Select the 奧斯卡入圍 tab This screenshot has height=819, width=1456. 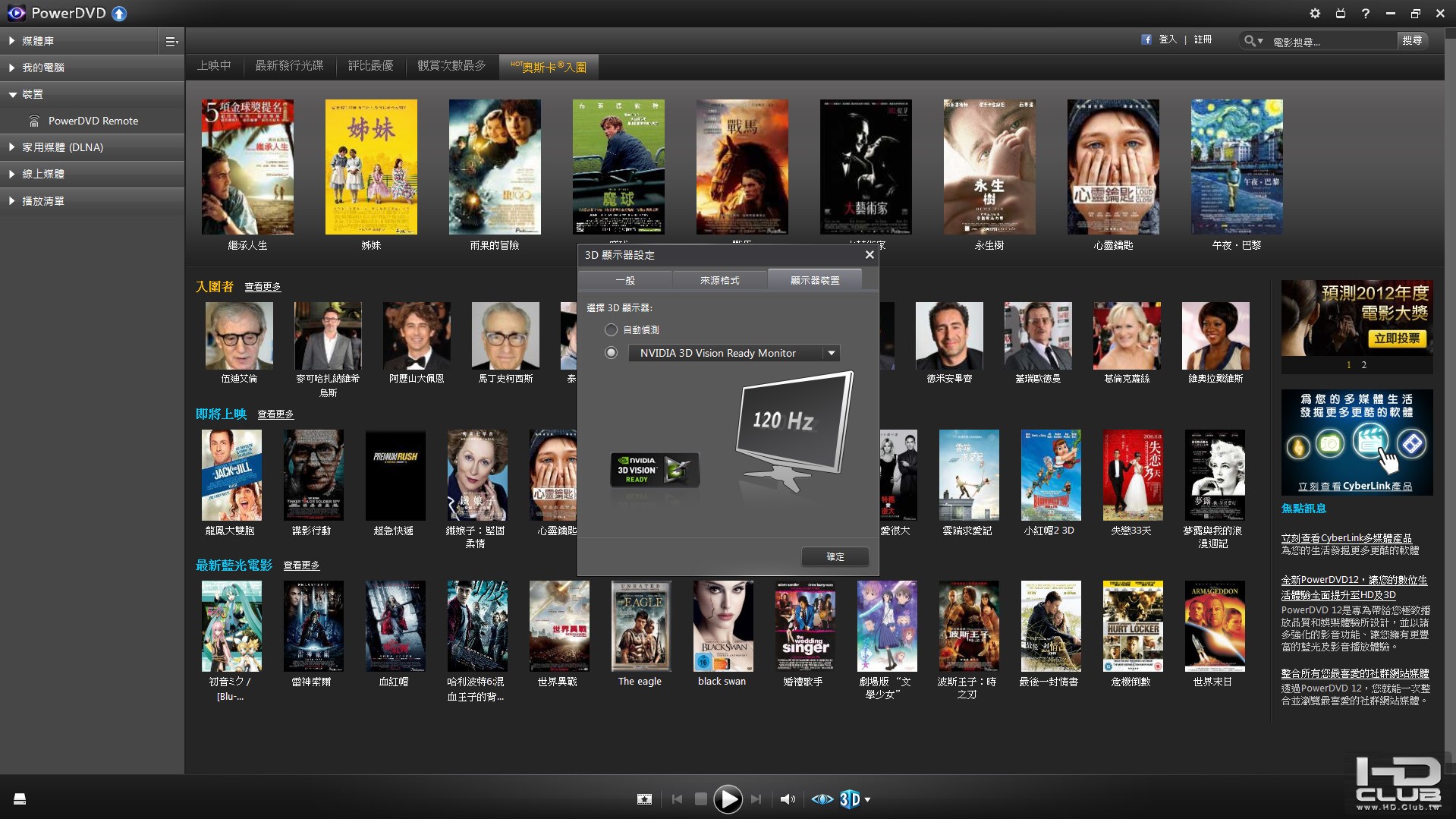coord(549,67)
